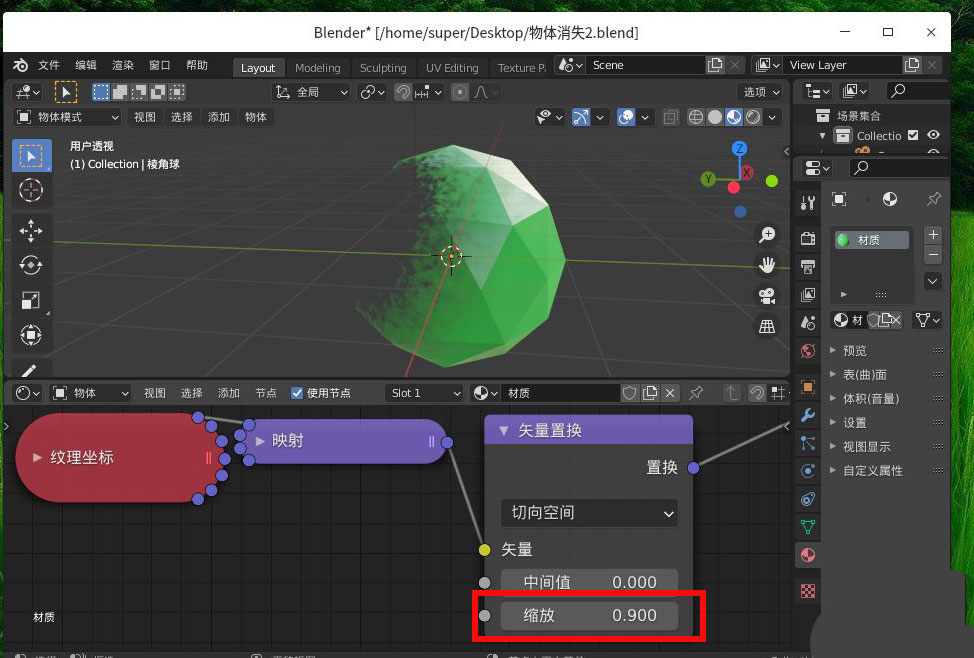This screenshot has height=658, width=974.
Task: Select the Scale tool in left toolbar
Action: 31,300
